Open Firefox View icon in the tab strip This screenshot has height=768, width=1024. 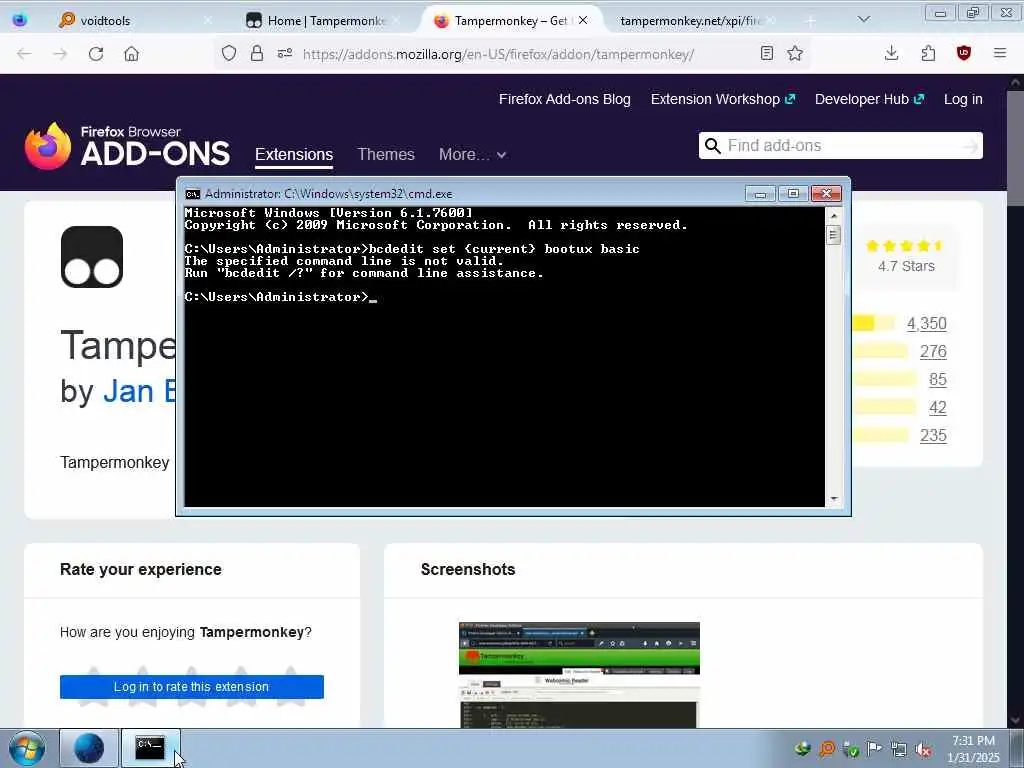20,20
